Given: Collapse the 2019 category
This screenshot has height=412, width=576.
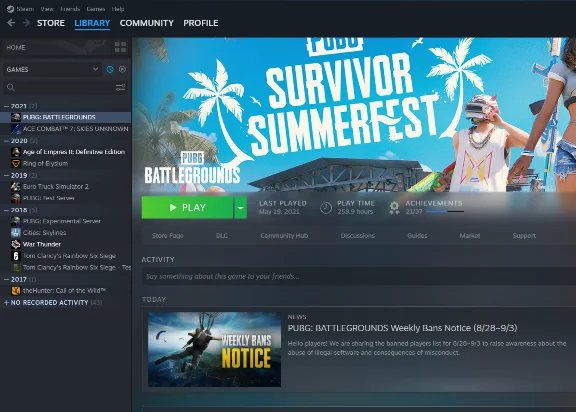Looking at the screenshot, I should (6, 175).
